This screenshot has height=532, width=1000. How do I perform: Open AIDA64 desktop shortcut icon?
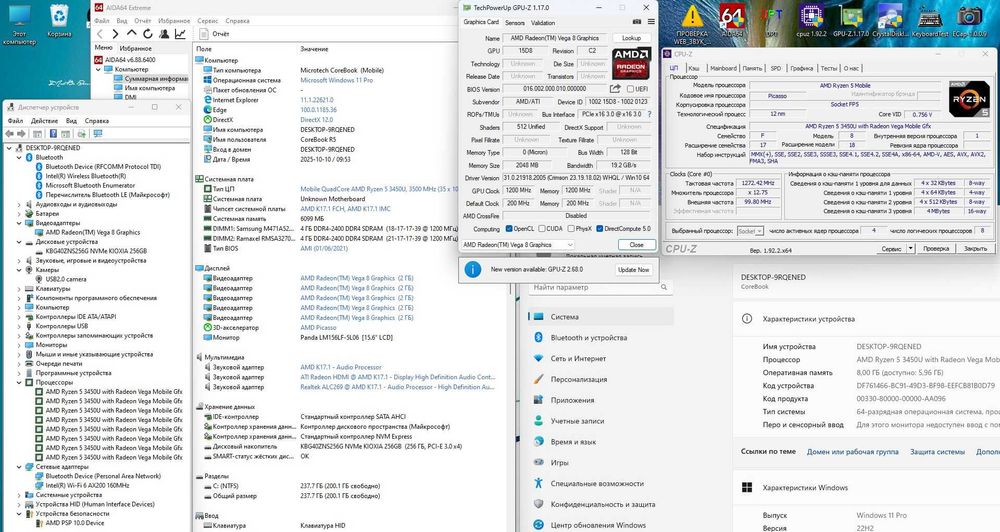[732, 20]
